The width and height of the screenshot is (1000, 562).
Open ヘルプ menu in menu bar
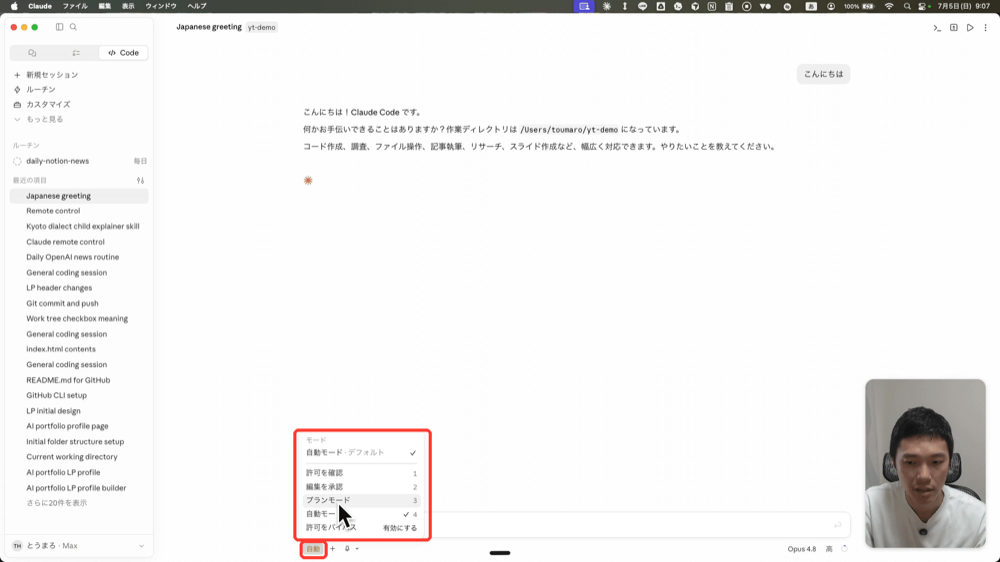(x=197, y=6)
